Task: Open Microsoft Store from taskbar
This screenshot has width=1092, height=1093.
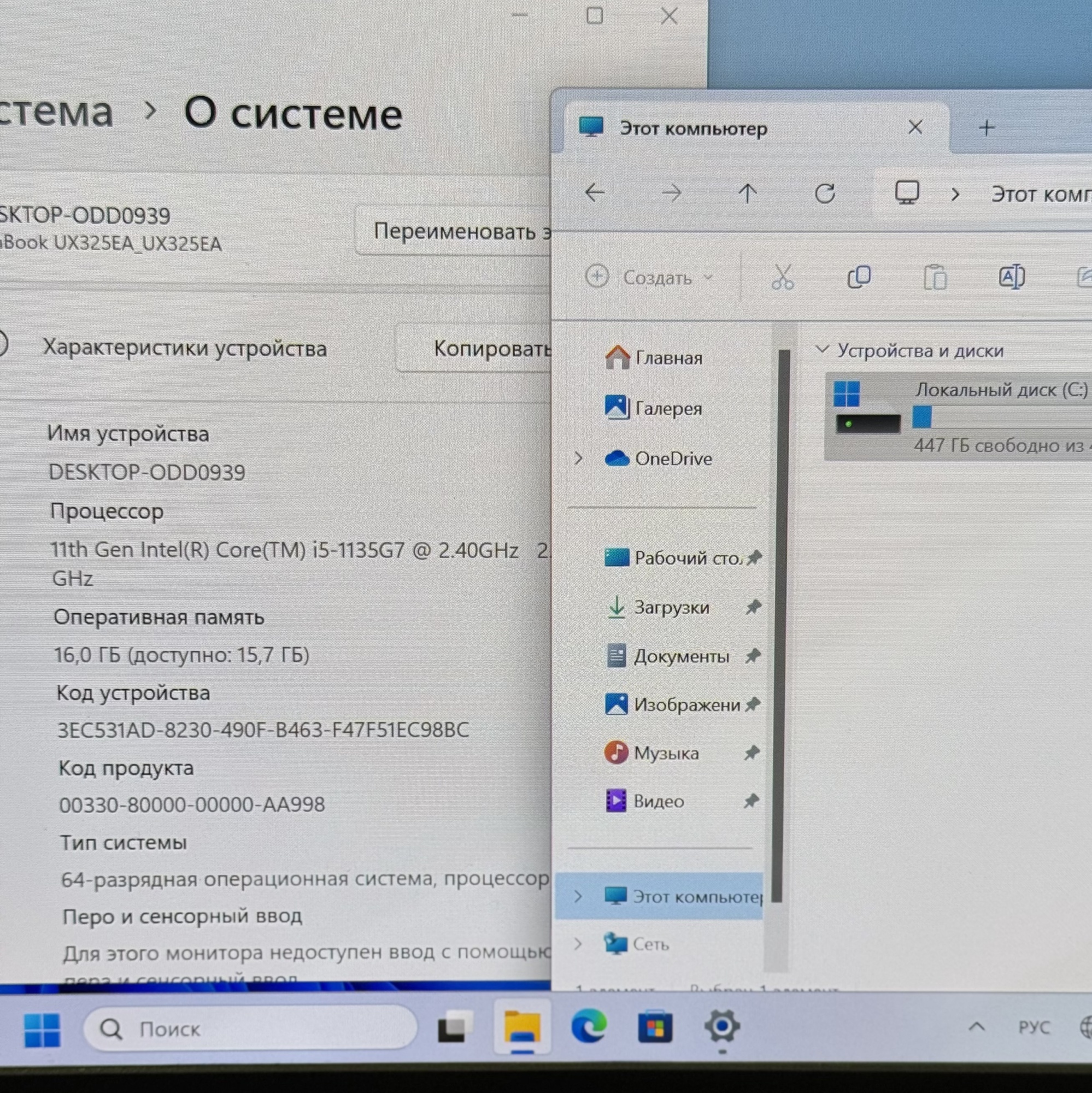Action: coord(655,1027)
